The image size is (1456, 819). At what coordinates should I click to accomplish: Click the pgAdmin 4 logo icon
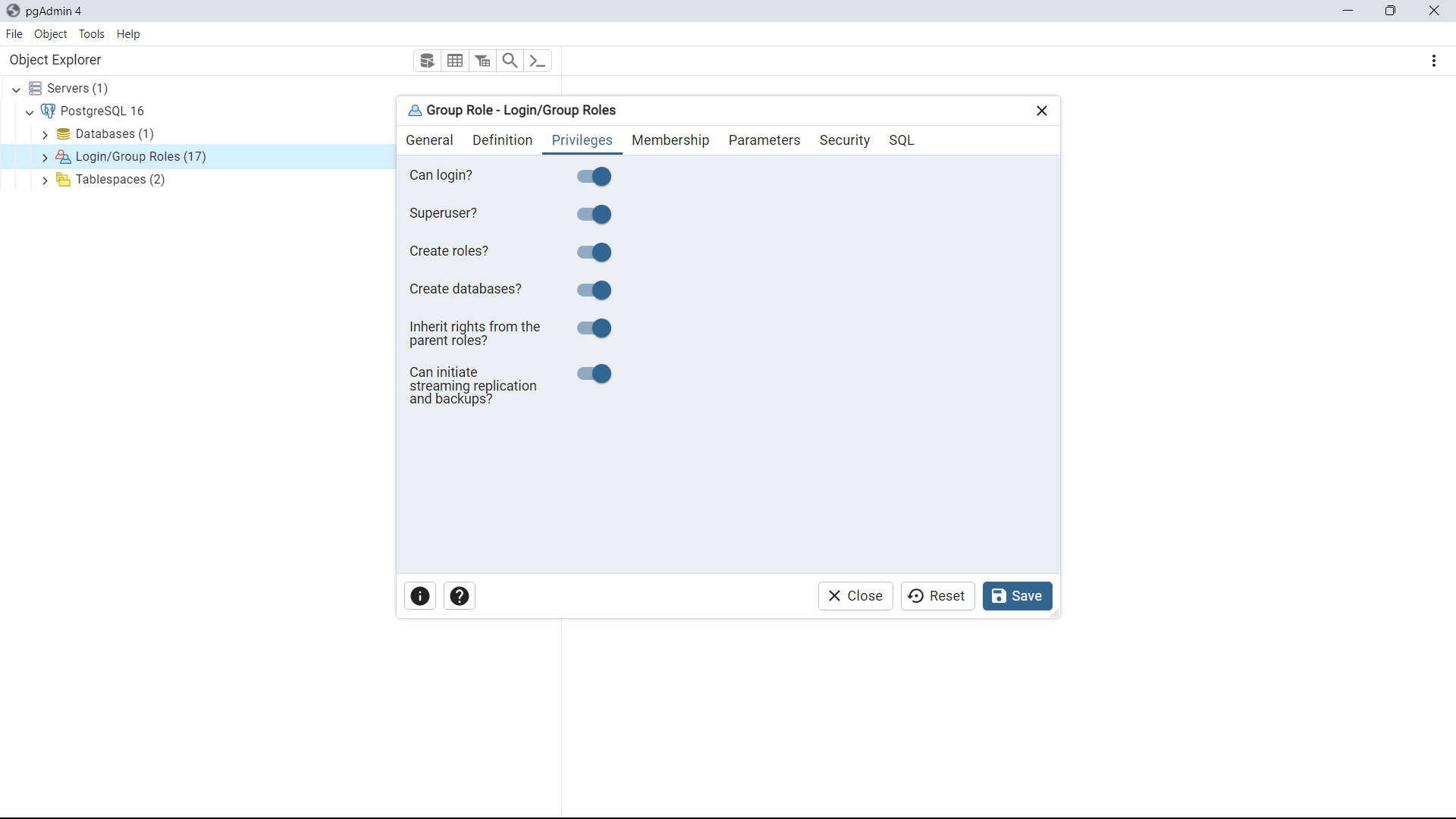click(13, 11)
